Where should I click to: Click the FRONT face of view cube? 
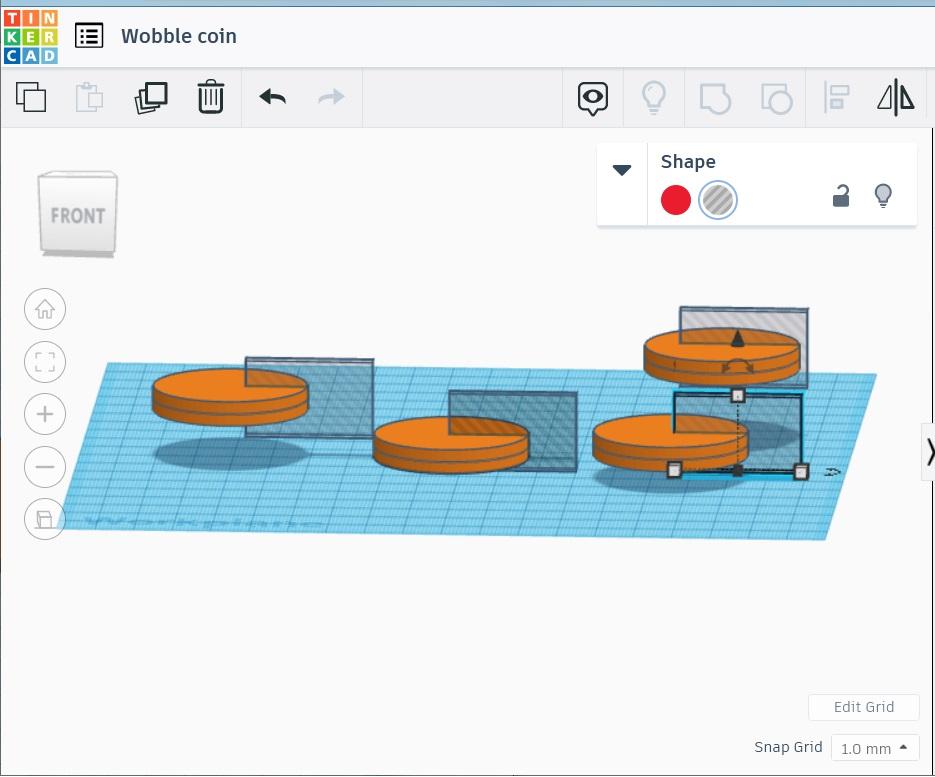click(78, 214)
